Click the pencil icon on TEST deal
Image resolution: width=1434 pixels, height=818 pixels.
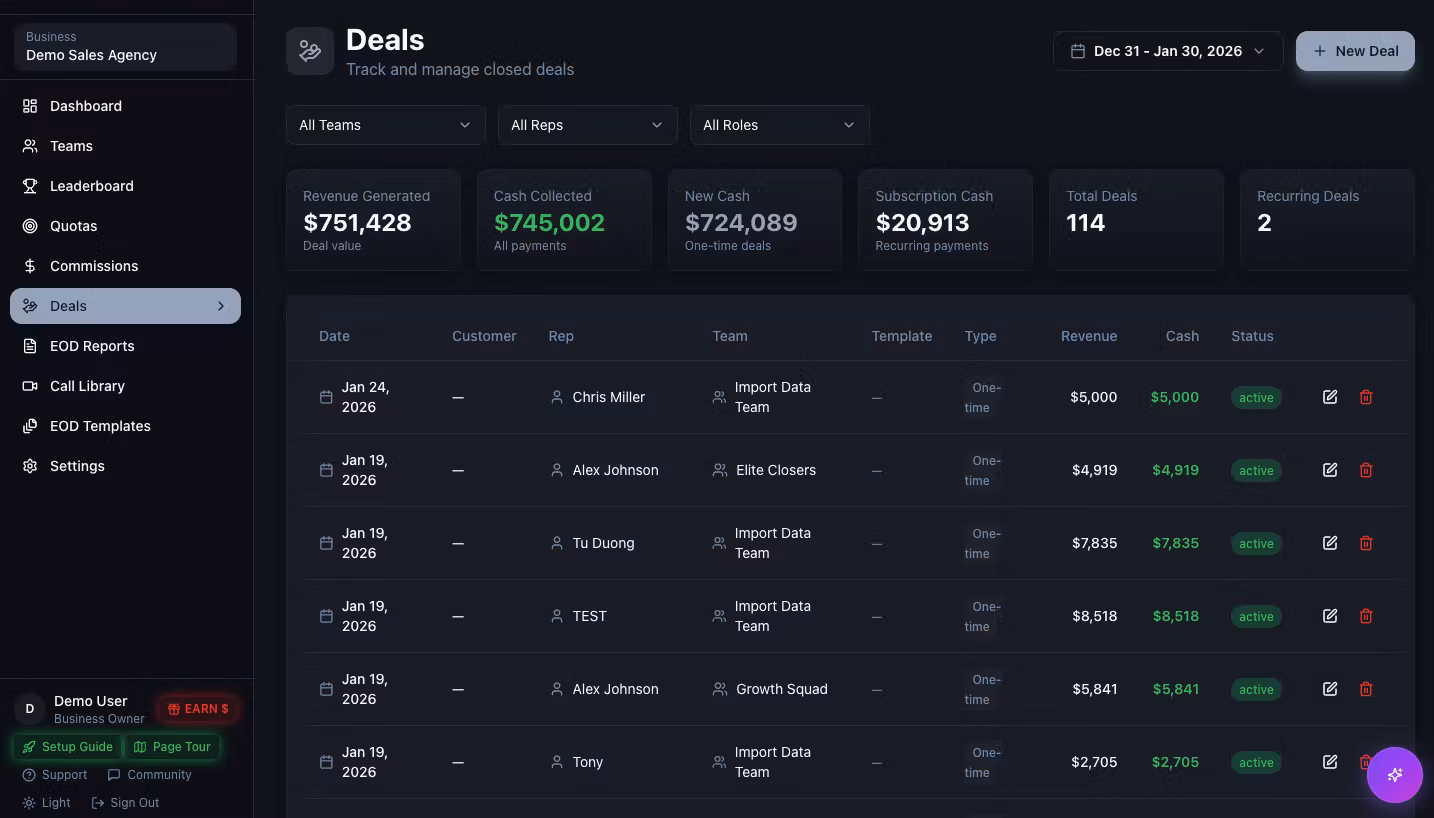click(1330, 616)
